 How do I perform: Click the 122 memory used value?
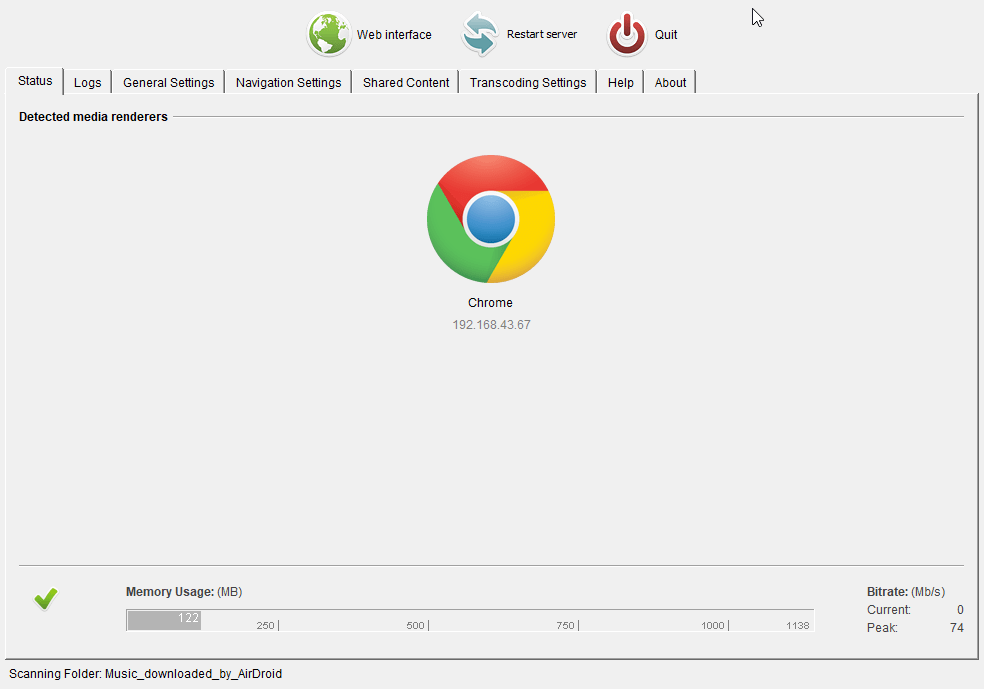click(188, 618)
